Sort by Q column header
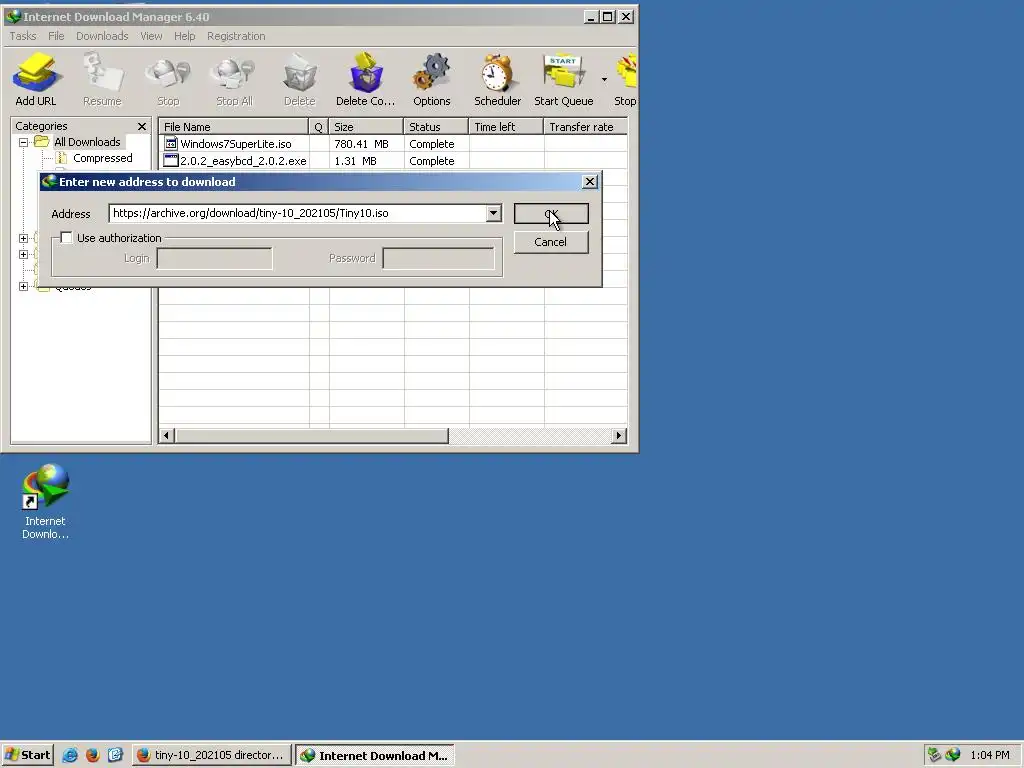 click(x=319, y=127)
